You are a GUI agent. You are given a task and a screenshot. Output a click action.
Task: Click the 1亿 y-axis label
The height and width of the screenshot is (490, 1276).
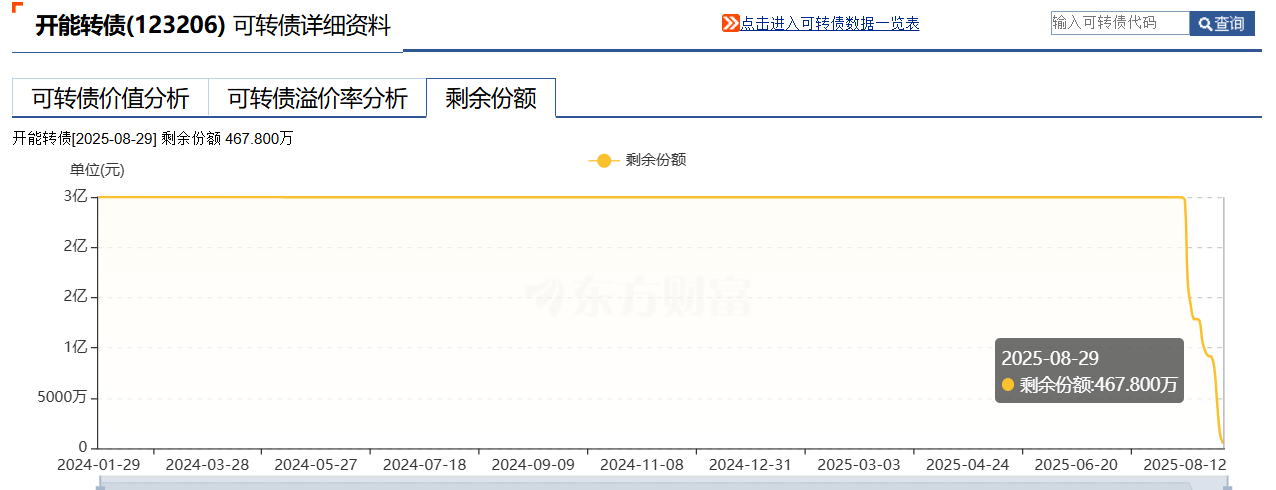[76, 347]
